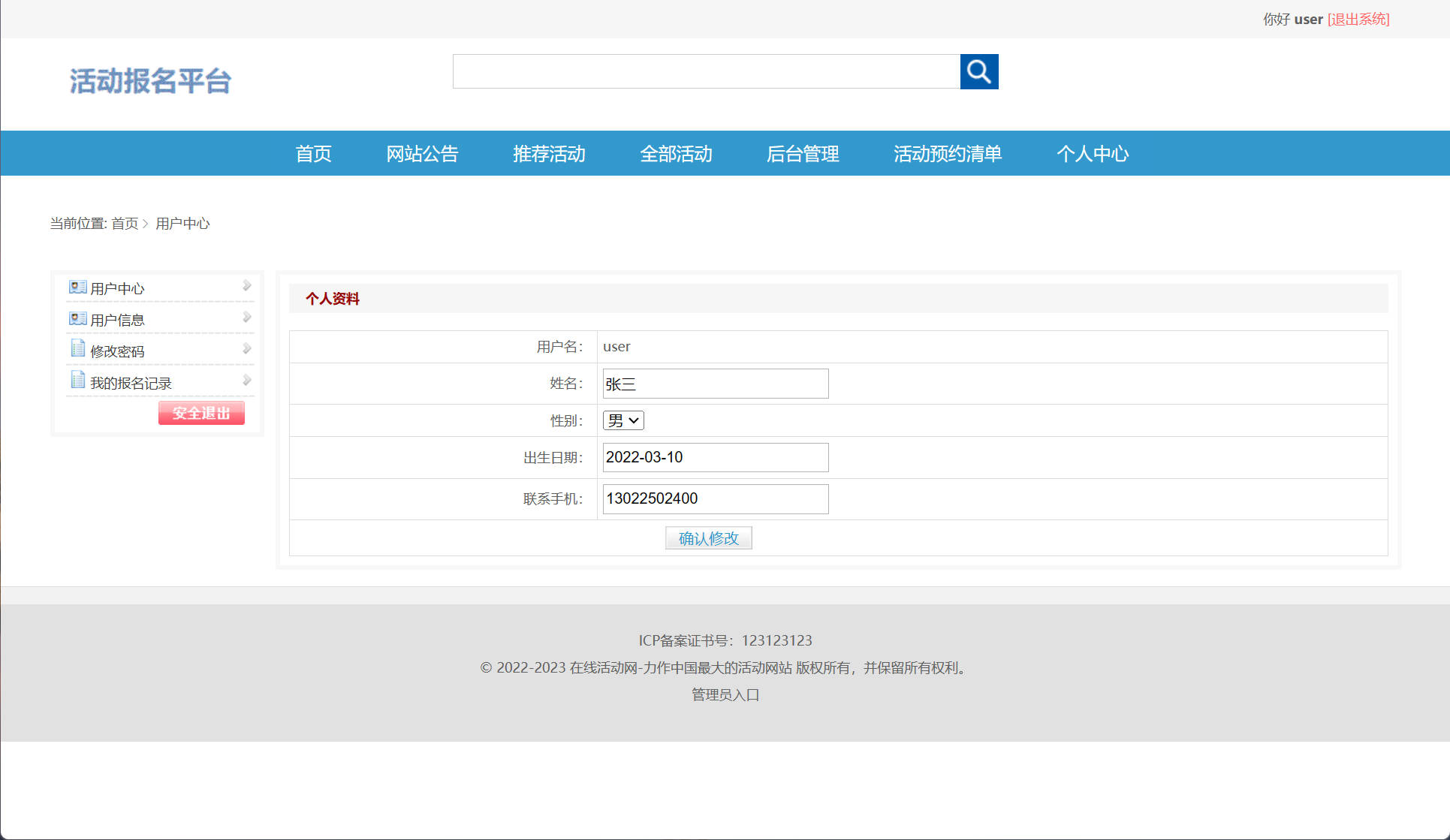
Task: Navigate to 全部活动
Action: click(x=676, y=153)
